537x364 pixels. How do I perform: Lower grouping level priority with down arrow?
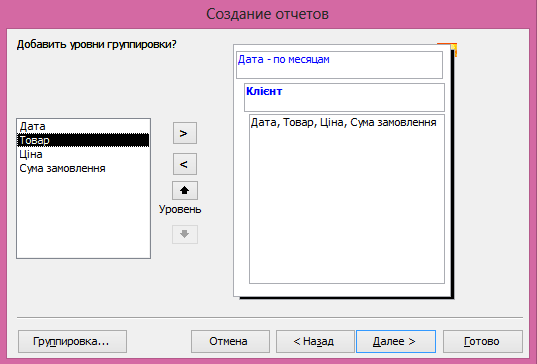tap(185, 234)
